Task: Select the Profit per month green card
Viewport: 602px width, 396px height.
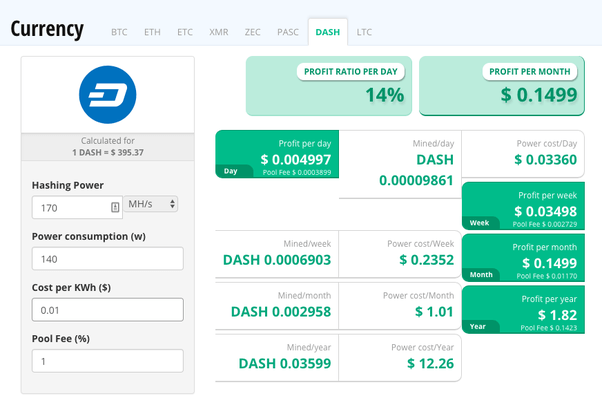Action: tap(523, 258)
